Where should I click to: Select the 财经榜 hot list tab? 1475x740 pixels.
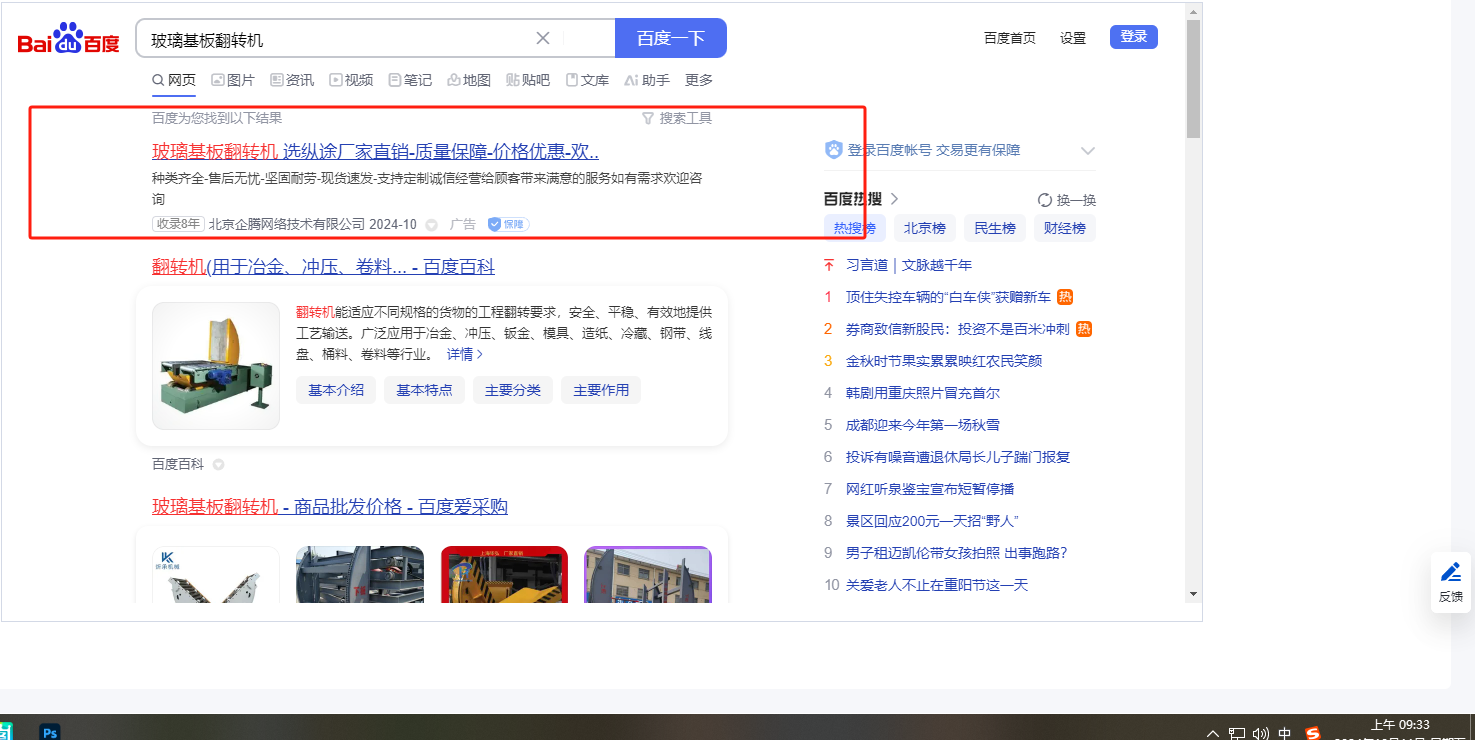click(x=1064, y=228)
